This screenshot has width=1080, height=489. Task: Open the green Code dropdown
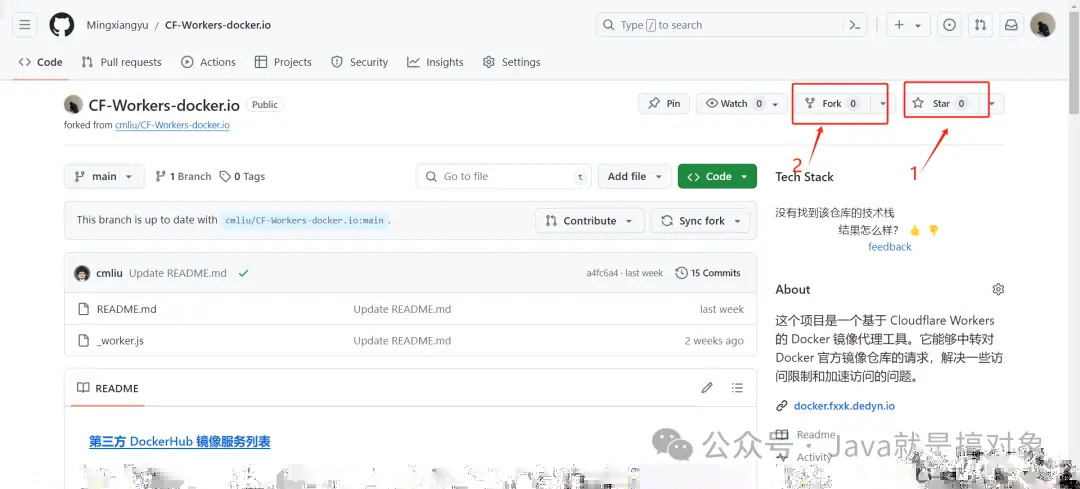(717, 176)
